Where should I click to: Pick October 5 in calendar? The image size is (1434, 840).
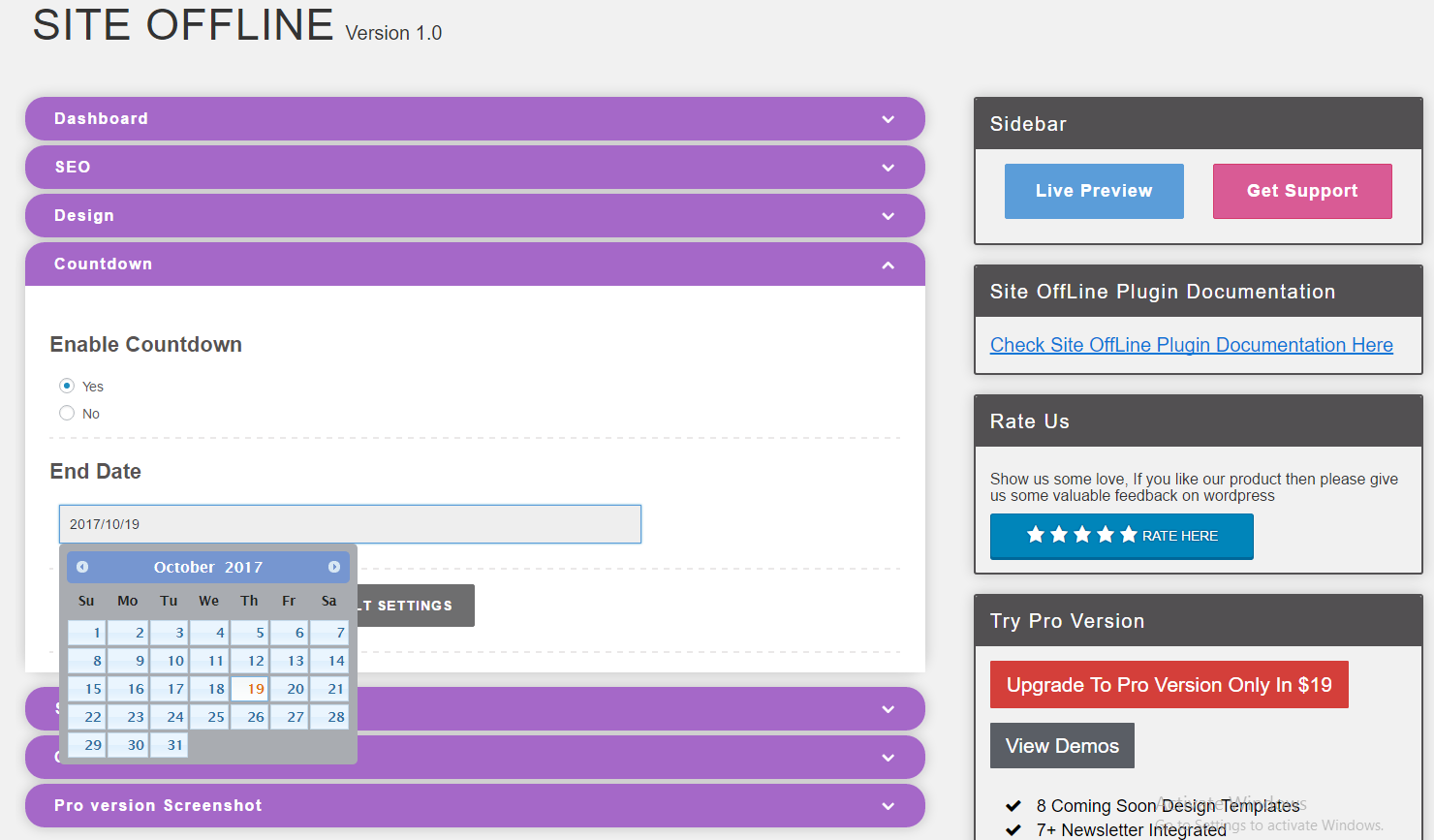[x=249, y=633]
